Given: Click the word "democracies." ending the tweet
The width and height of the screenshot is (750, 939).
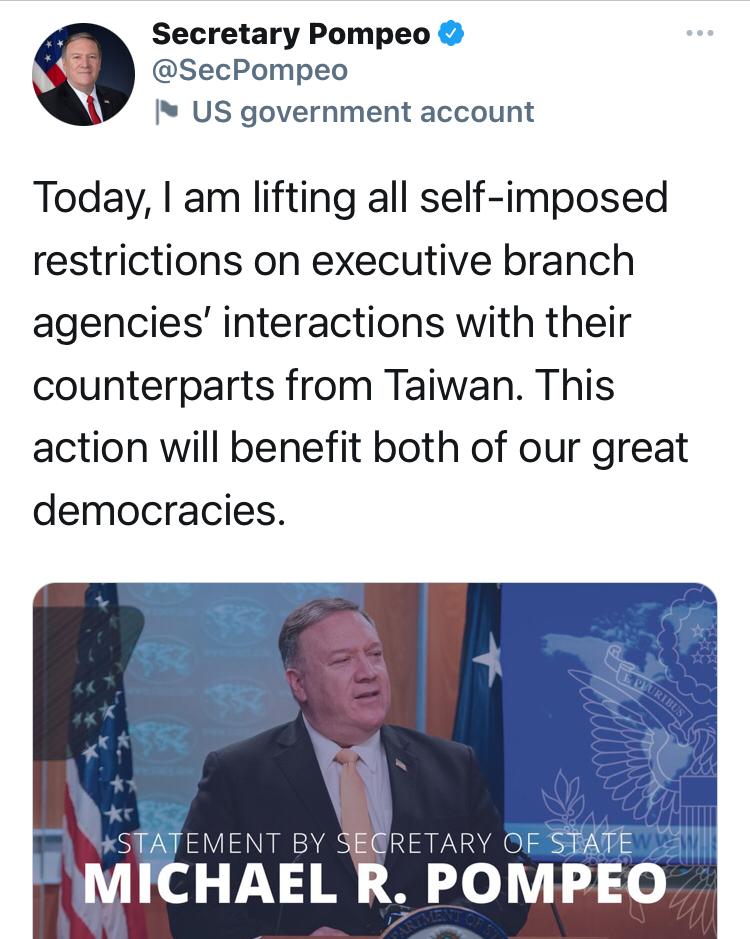Looking at the screenshot, I should tap(159, 511).
